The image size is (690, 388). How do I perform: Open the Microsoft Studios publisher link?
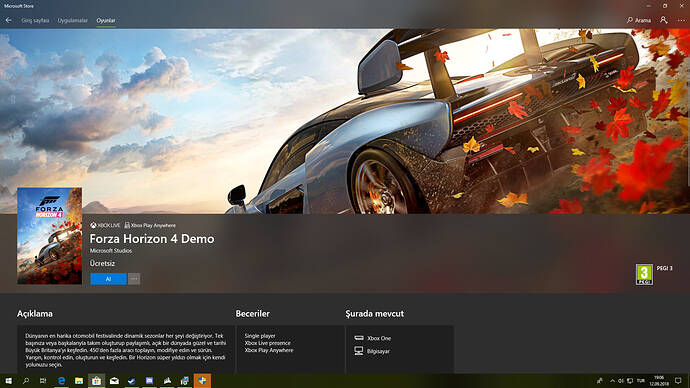tap(111, 251)
